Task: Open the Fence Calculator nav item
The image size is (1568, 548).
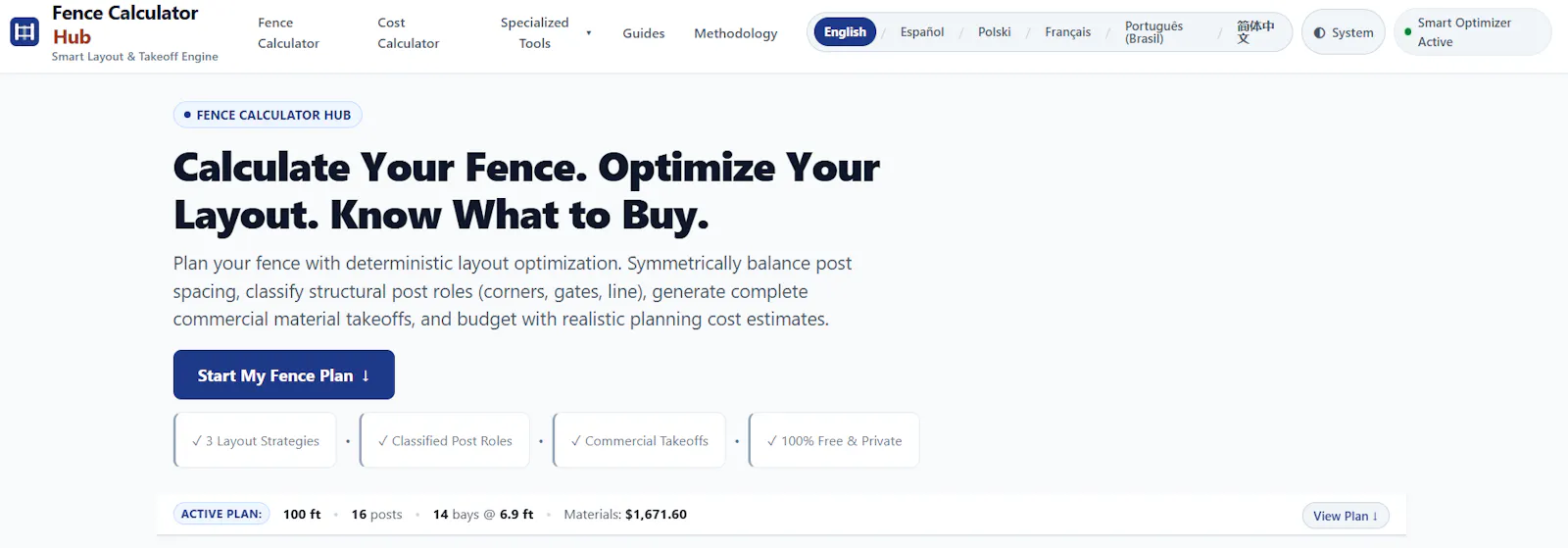Action: point(288,32)
